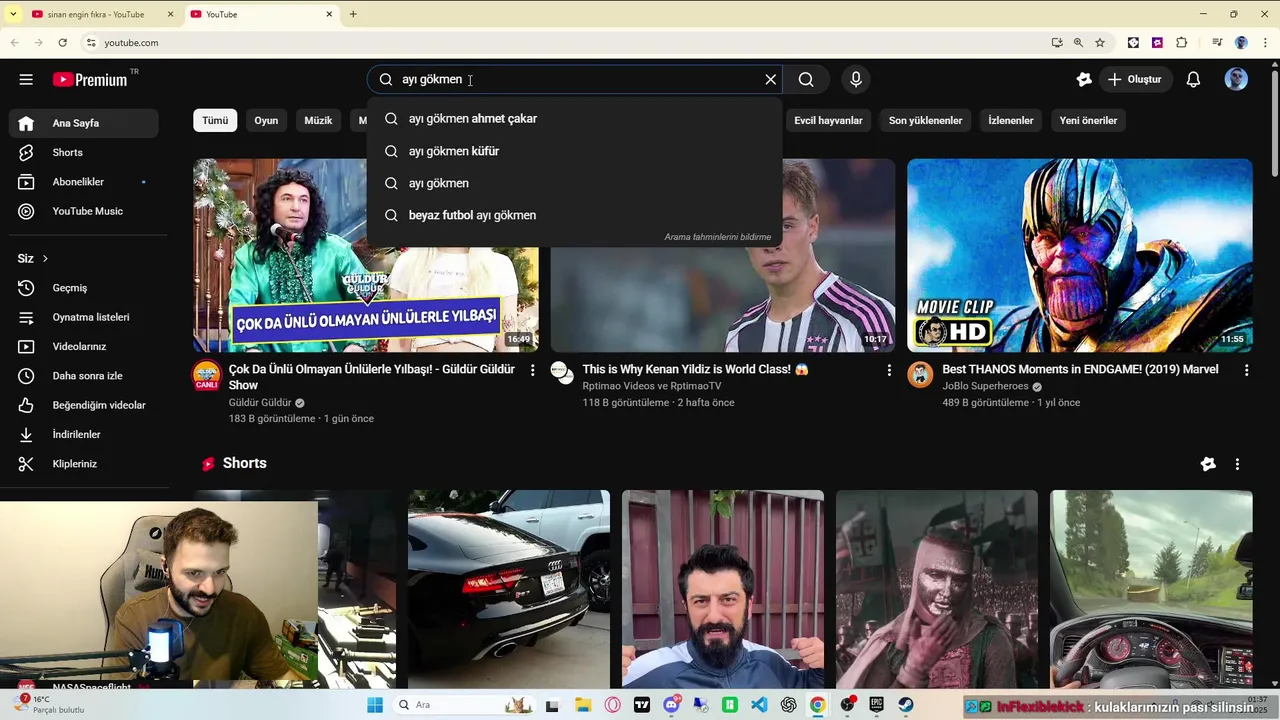Open İndirilenler in the sidebar

[x=84, y=434]
